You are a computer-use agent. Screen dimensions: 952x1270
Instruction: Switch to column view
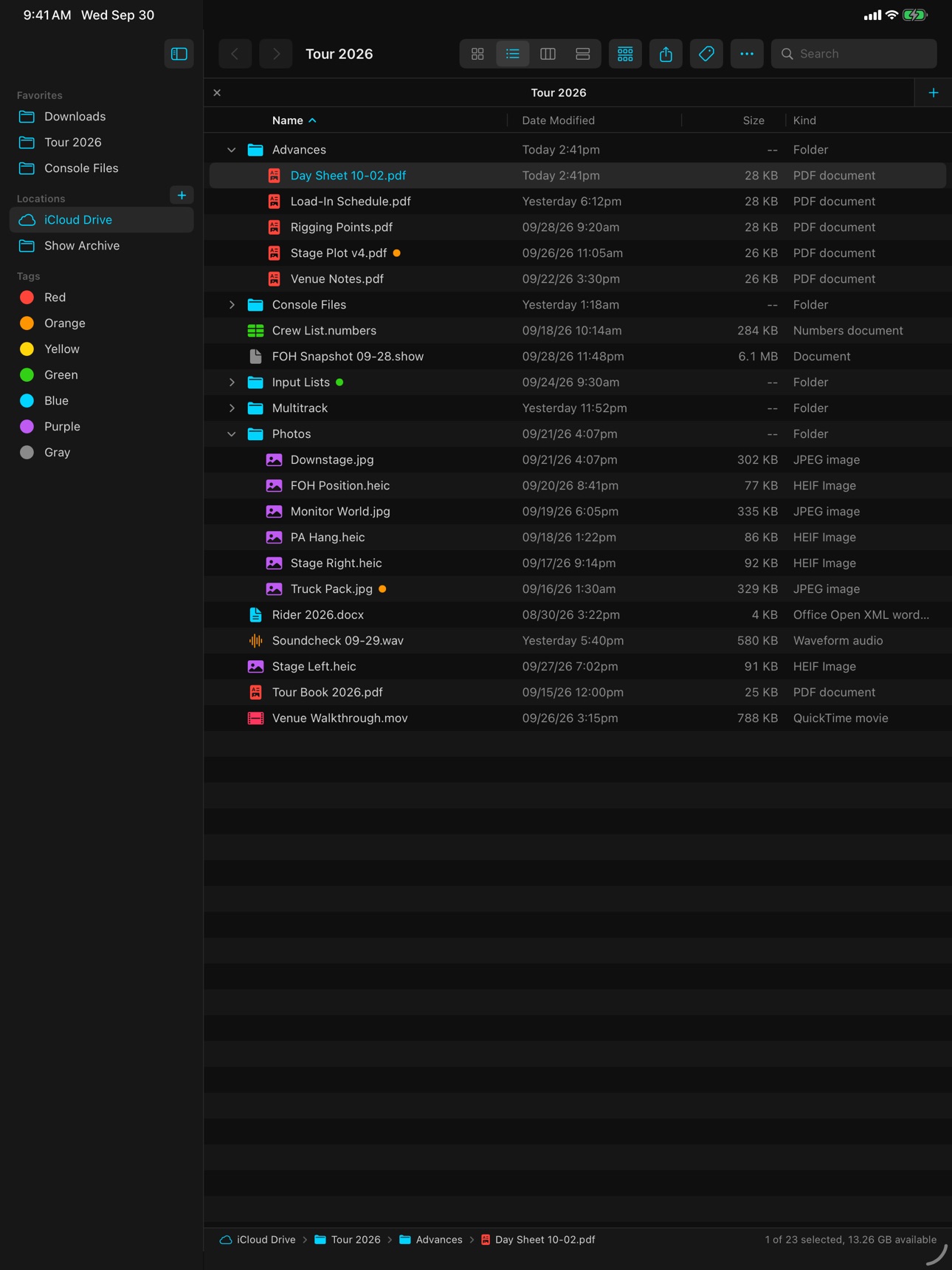pyautogui.click(x=548, y=54)
